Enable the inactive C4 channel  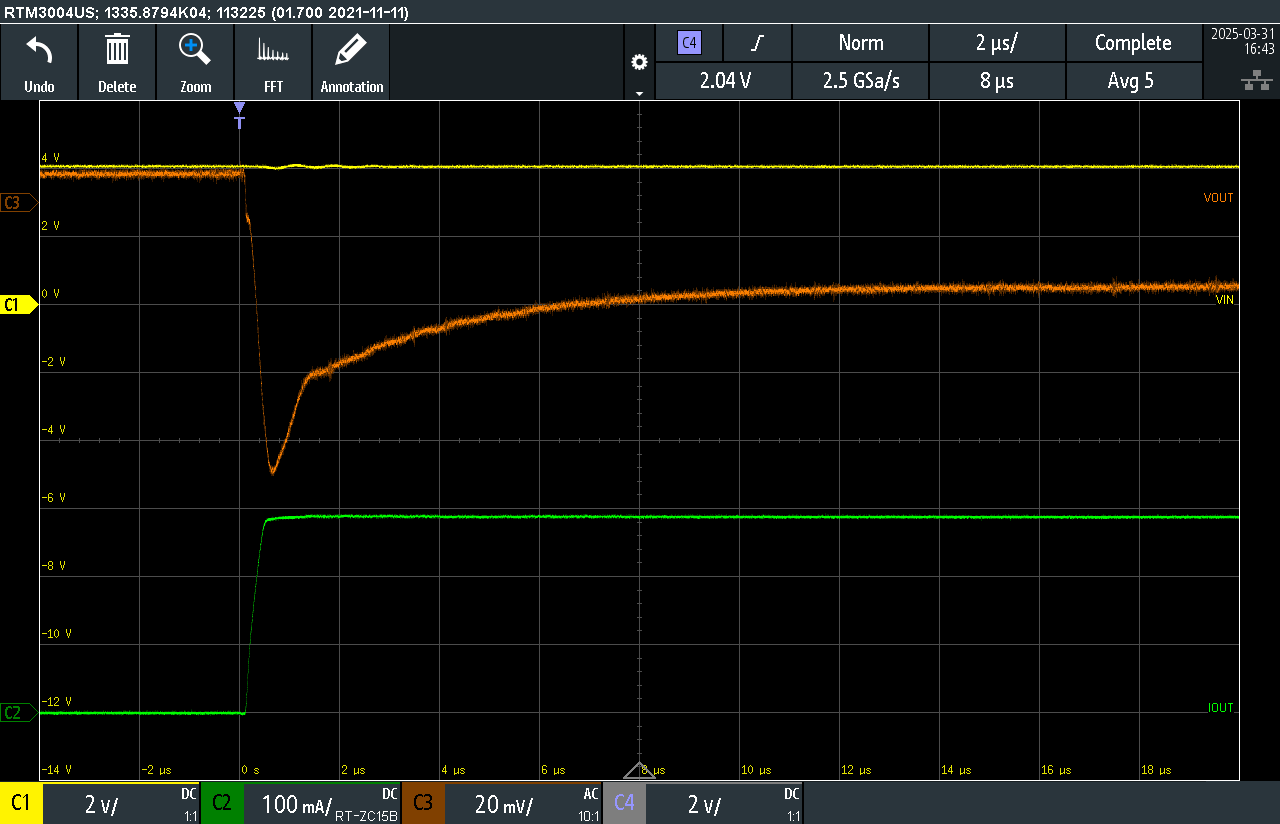pyautogui.click(x=624, y=803)
